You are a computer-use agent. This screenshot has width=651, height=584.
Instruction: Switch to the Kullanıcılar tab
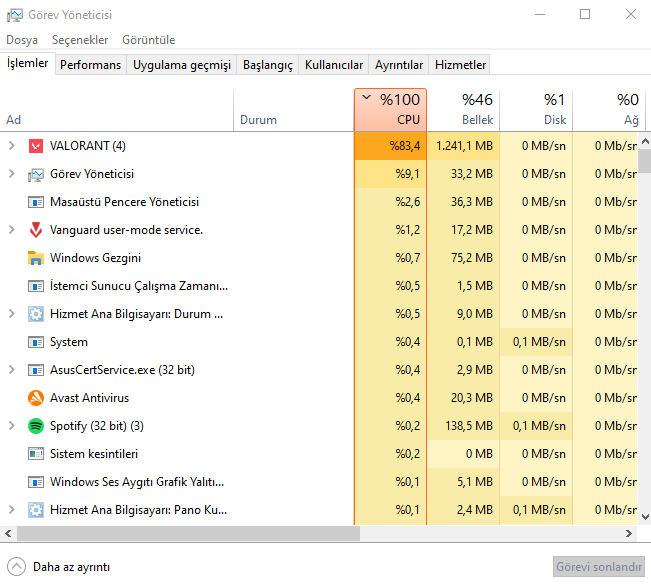click(x=334, y=65)
